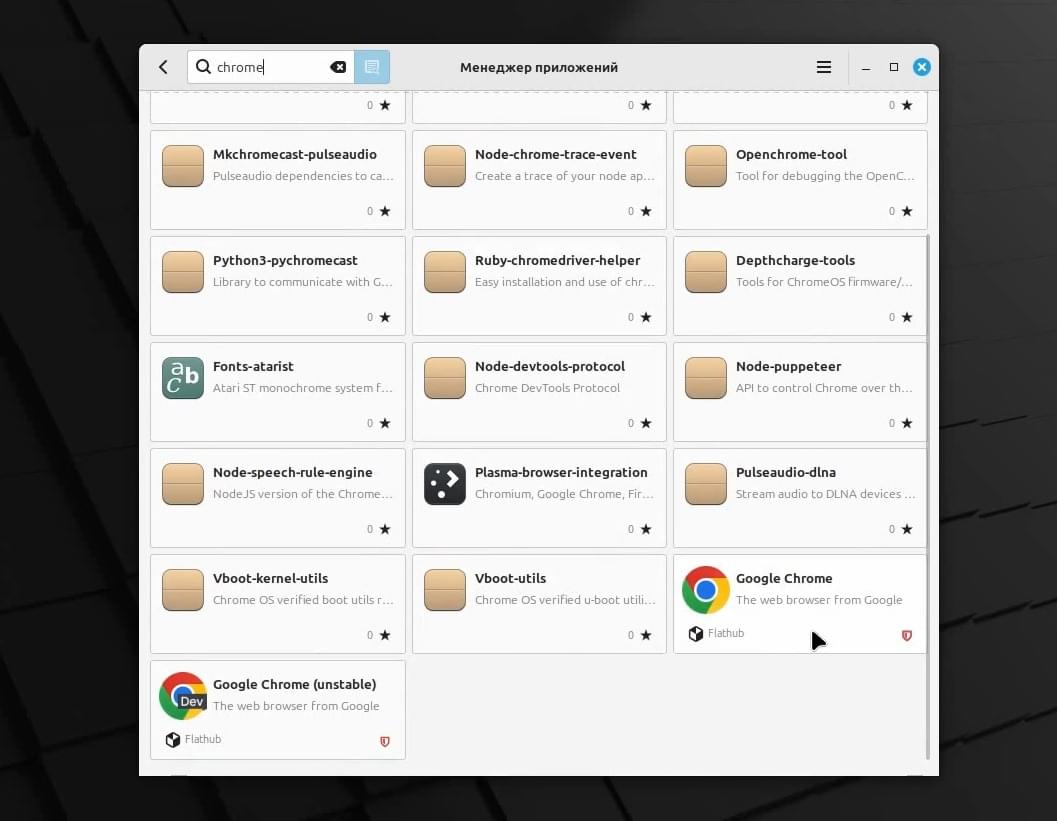The image size is (1057, 821).
Task: Clear the chrome search text
Action: (x=338, y=67)
